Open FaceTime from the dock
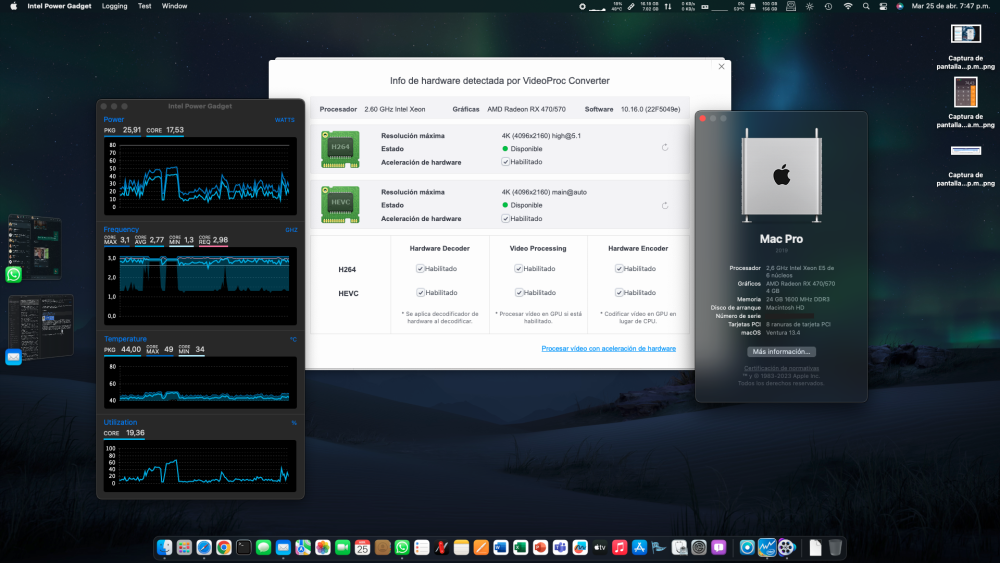 (x=342, y=547)
